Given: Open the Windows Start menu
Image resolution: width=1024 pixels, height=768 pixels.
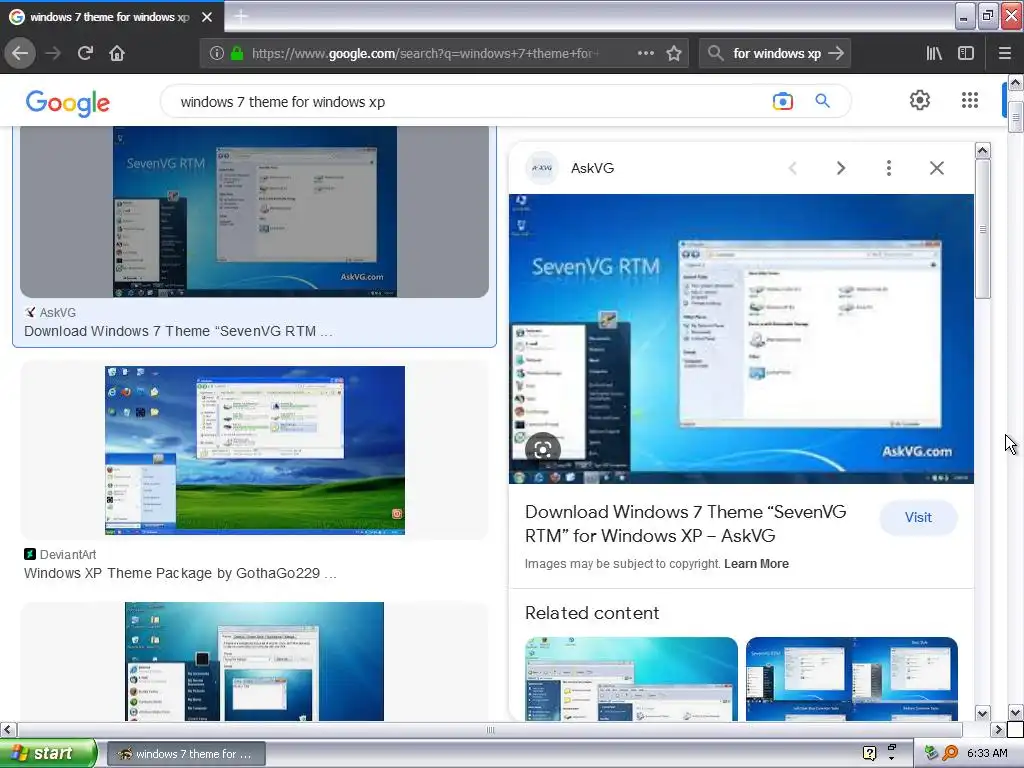Looking at the screenshot, I should click(x=47, y=753).
